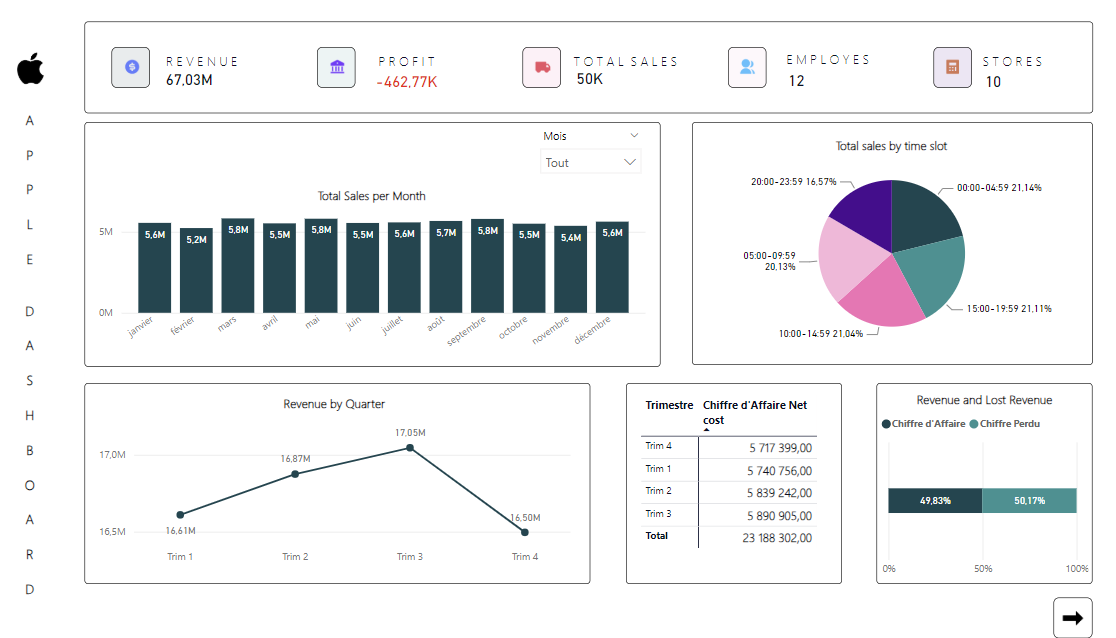Click the Apple logo icon
The height and width of the screenshot is (638, 1116).
coord(30,70)
